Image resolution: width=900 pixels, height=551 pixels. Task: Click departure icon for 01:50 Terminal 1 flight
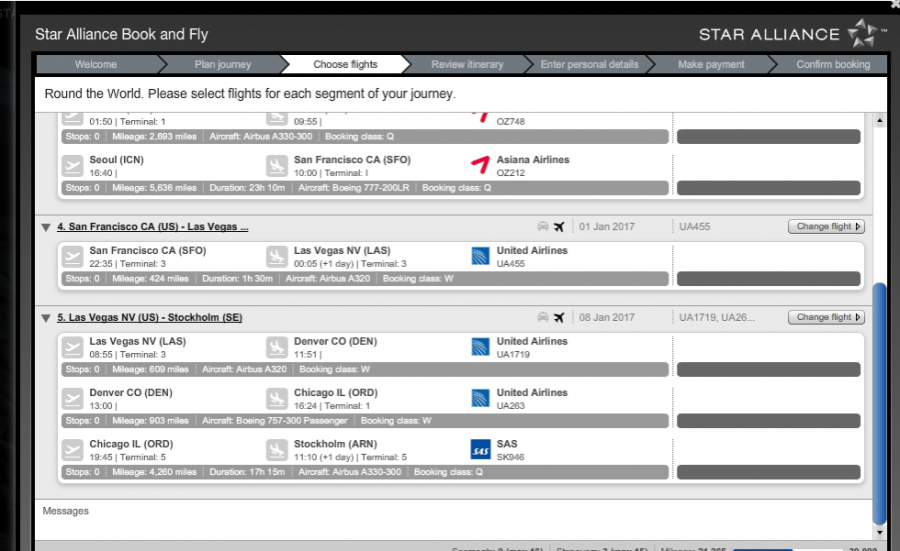coord(72,117)
